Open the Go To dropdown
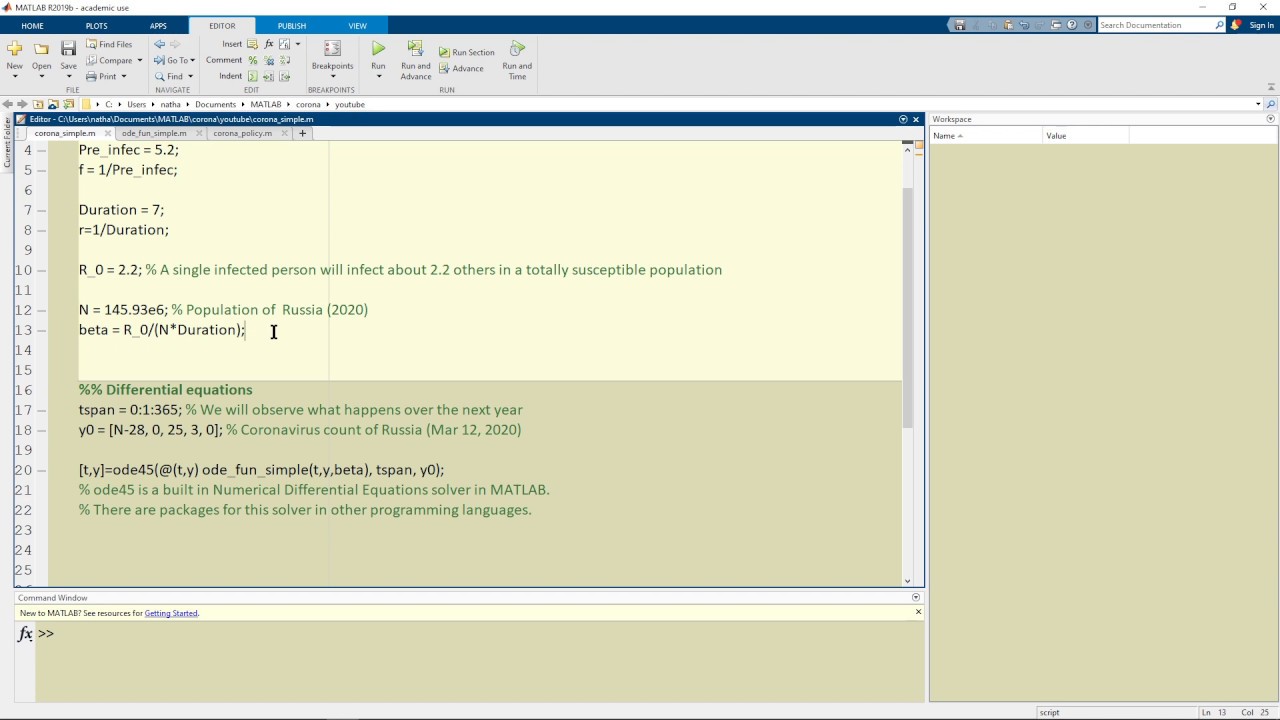 (193, 60)
